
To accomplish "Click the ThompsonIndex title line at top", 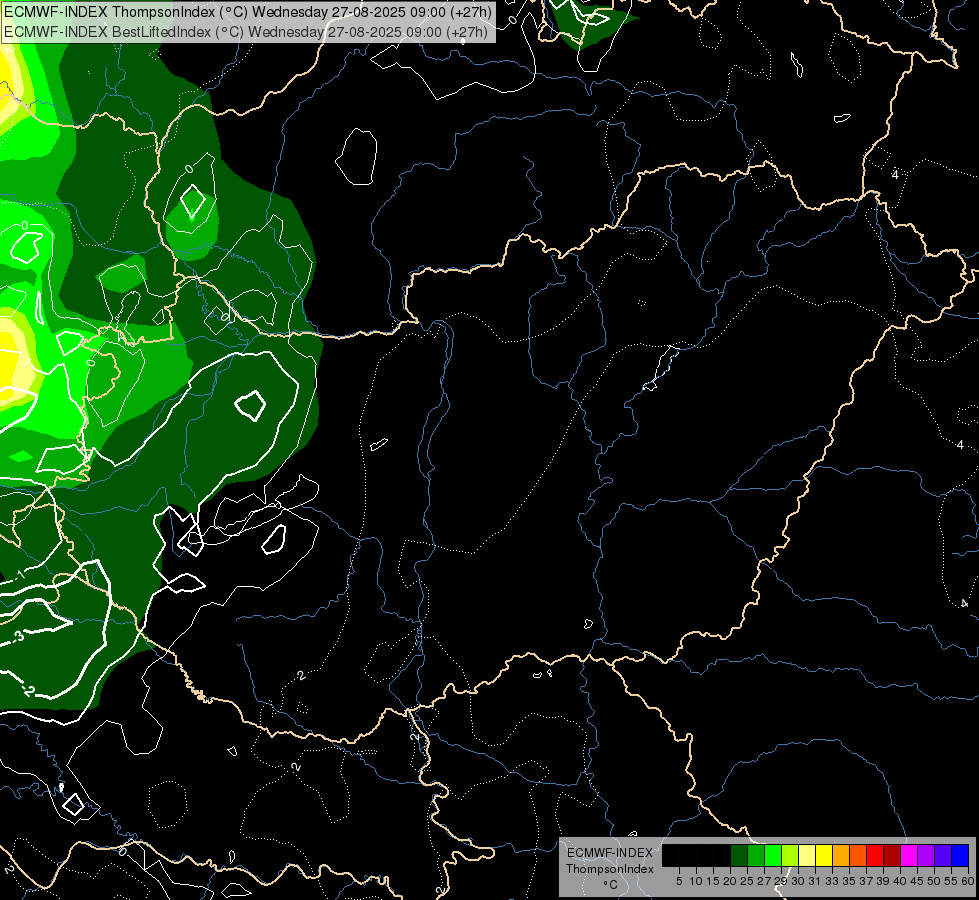I will coord(248,12).
